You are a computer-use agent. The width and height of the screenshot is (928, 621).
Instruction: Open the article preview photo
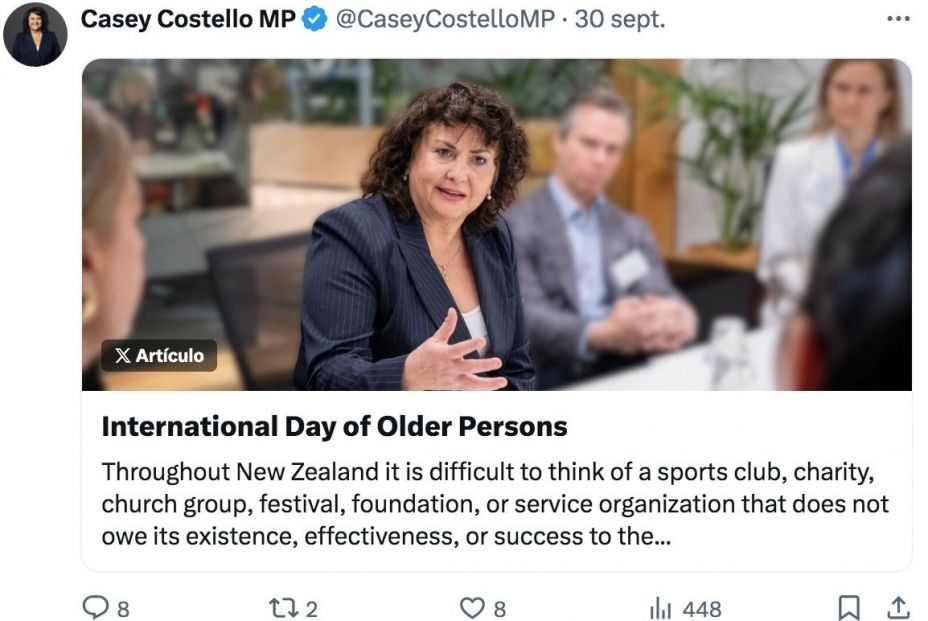[x=496, y=224]
